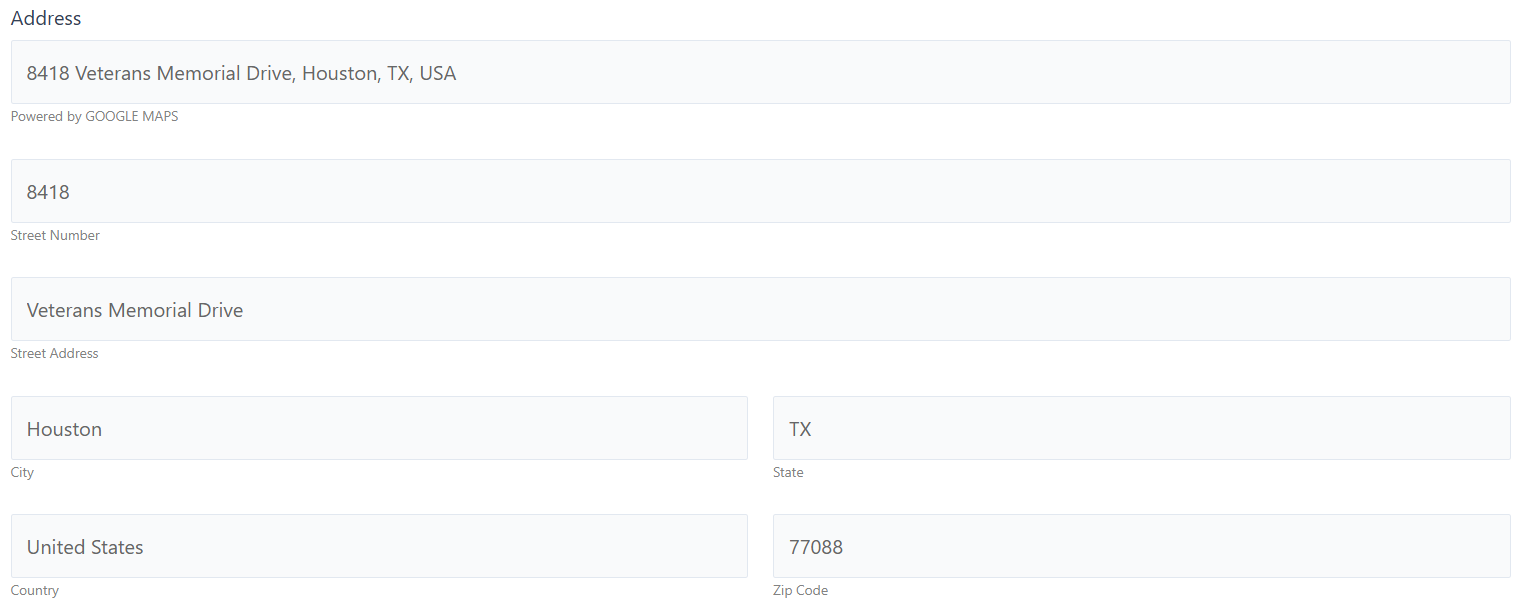Click the 'United States' country value
Image resolution: width=1522 pixels, height=613 pixels.
(85, 547)
